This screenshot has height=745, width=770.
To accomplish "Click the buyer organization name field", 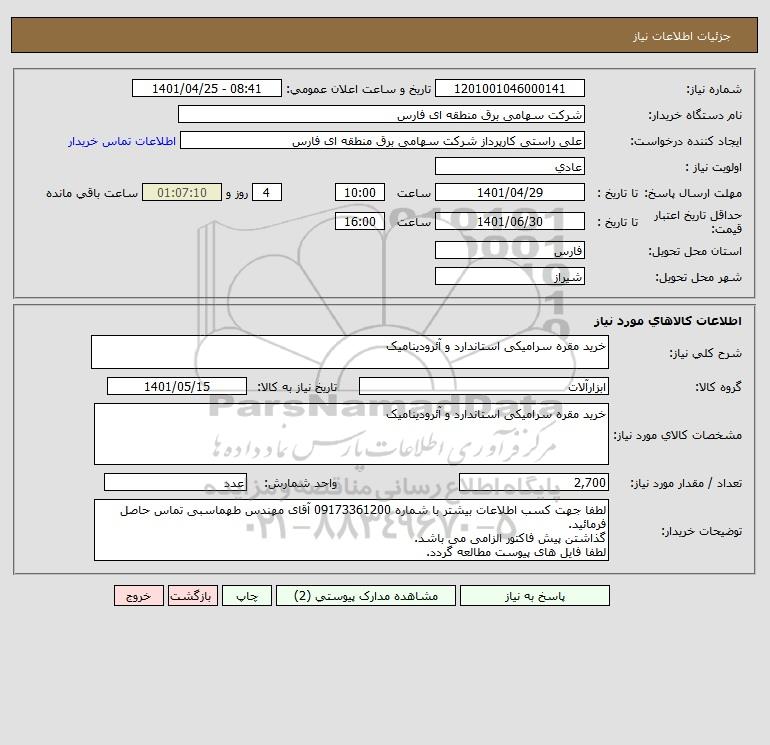I will pos(381,114).
